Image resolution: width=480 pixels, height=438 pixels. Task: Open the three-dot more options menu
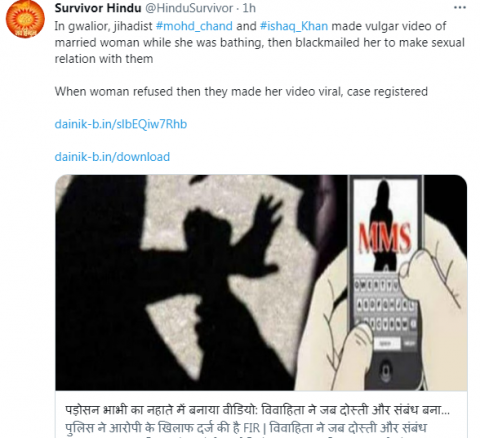coord(460,7)
